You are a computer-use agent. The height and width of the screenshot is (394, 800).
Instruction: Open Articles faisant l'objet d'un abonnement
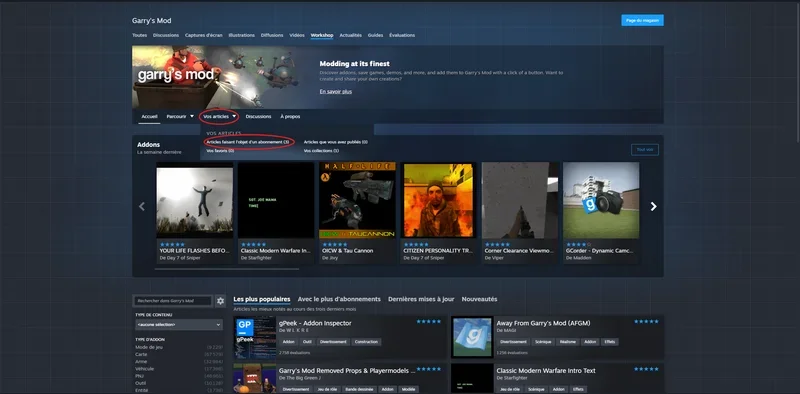(248, 142)
